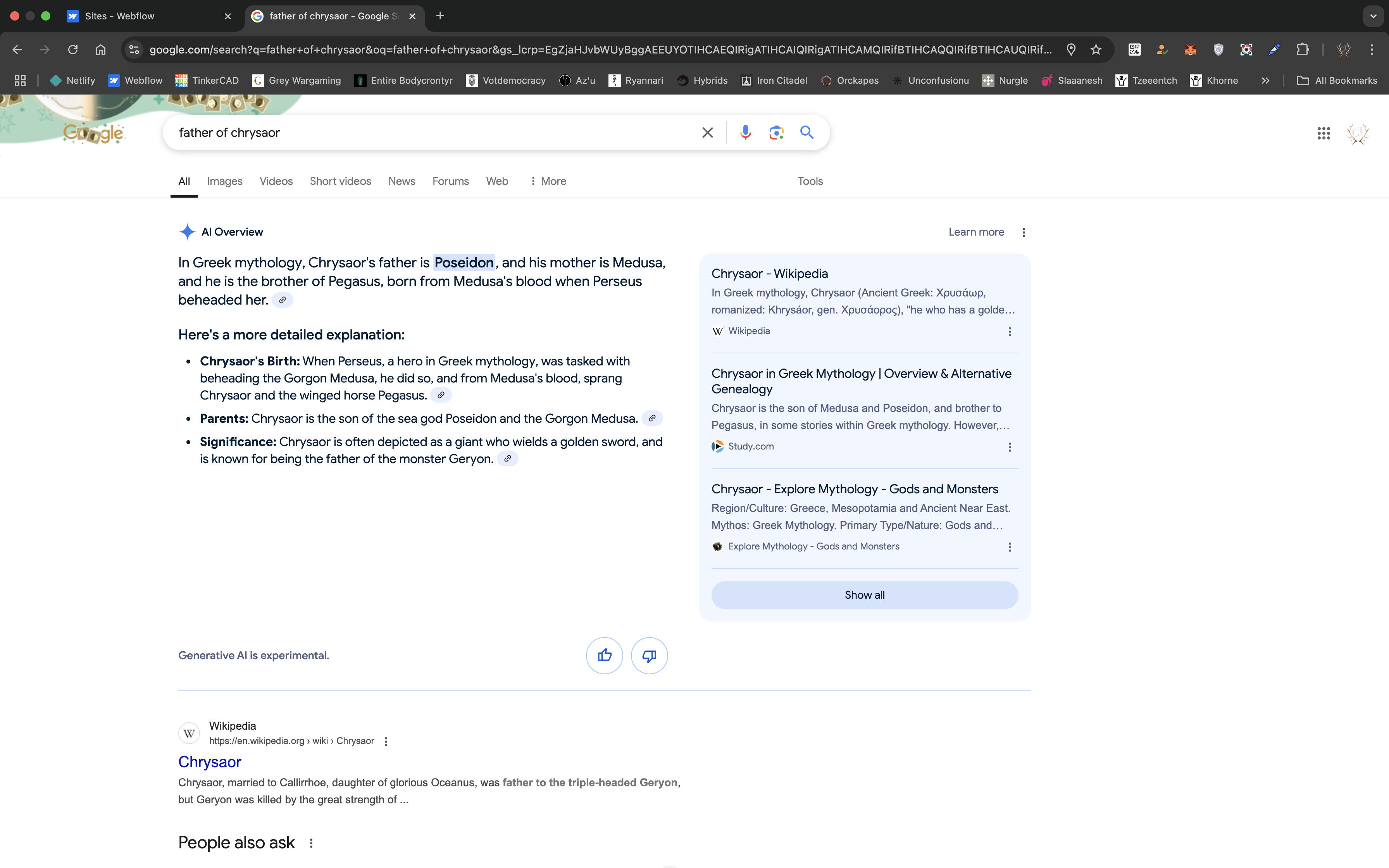Click the Show all sources button
Image resolution: width=1389 pixels, height=868 pixels.
[864, 595]
